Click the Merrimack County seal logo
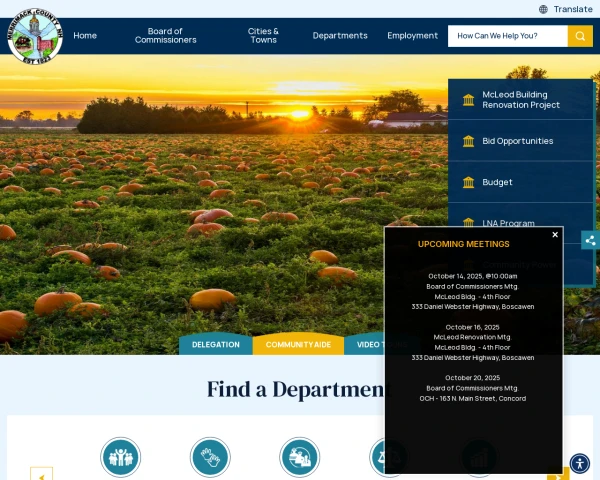This screenshot has height=480, width=600. pyautogui.click(x=35, y=36)
